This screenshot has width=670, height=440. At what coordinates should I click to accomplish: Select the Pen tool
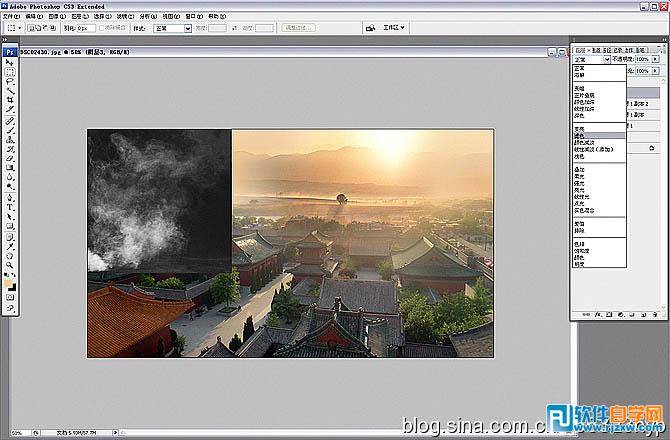pyautogui.click(x=10, y=198)
